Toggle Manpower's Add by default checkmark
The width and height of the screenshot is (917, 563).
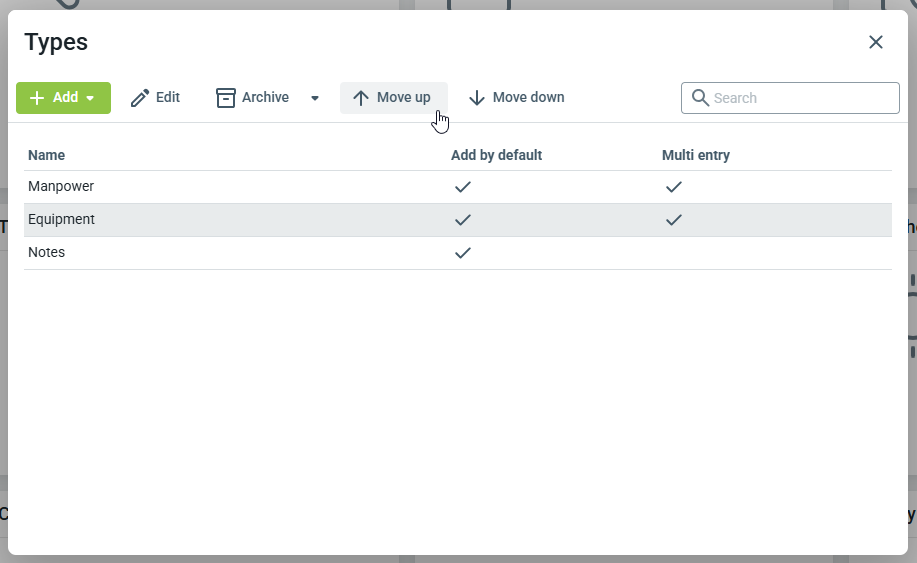coord(462,187)
